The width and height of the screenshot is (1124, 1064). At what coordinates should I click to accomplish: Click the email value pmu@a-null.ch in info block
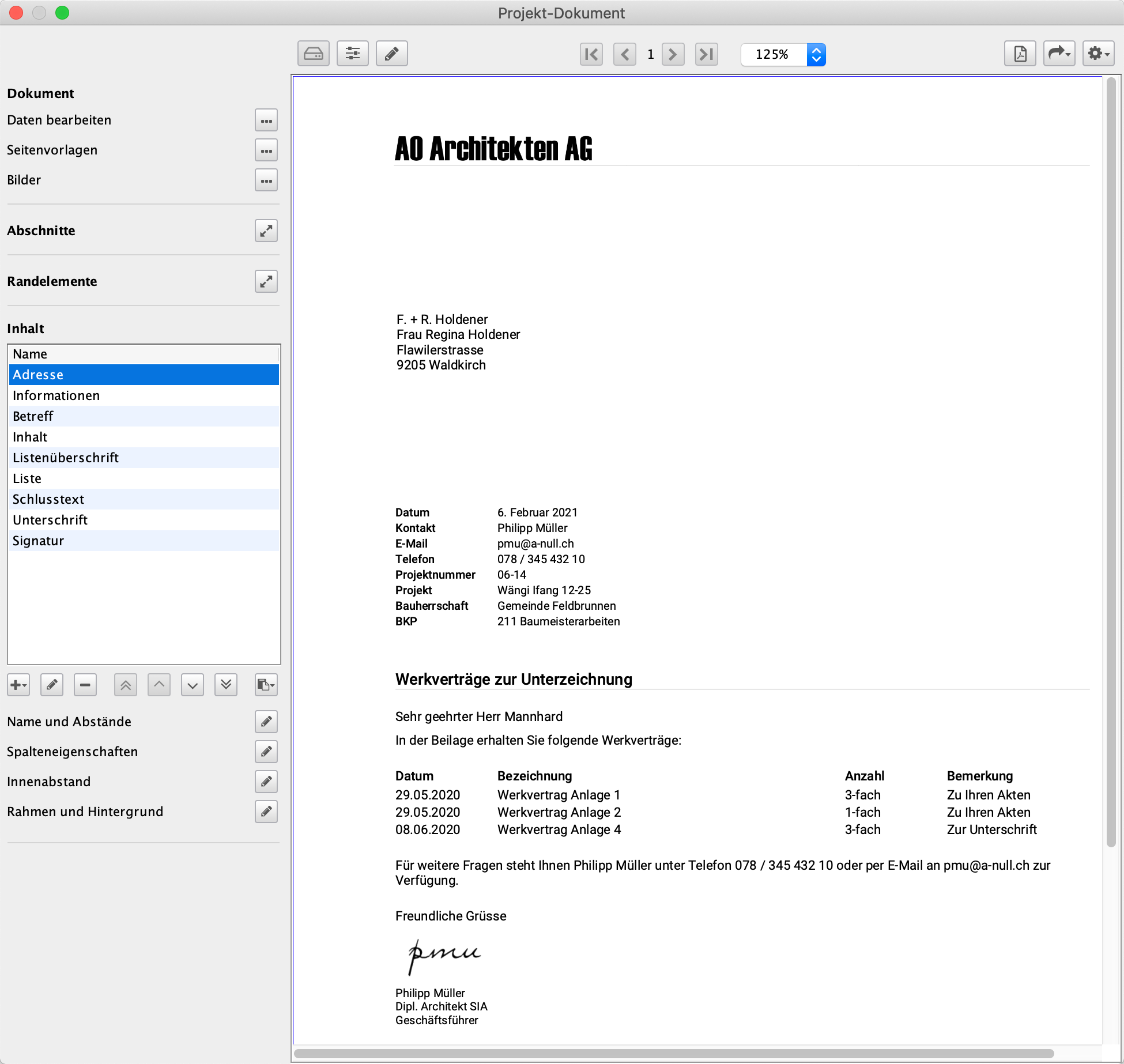pos(535,544)
